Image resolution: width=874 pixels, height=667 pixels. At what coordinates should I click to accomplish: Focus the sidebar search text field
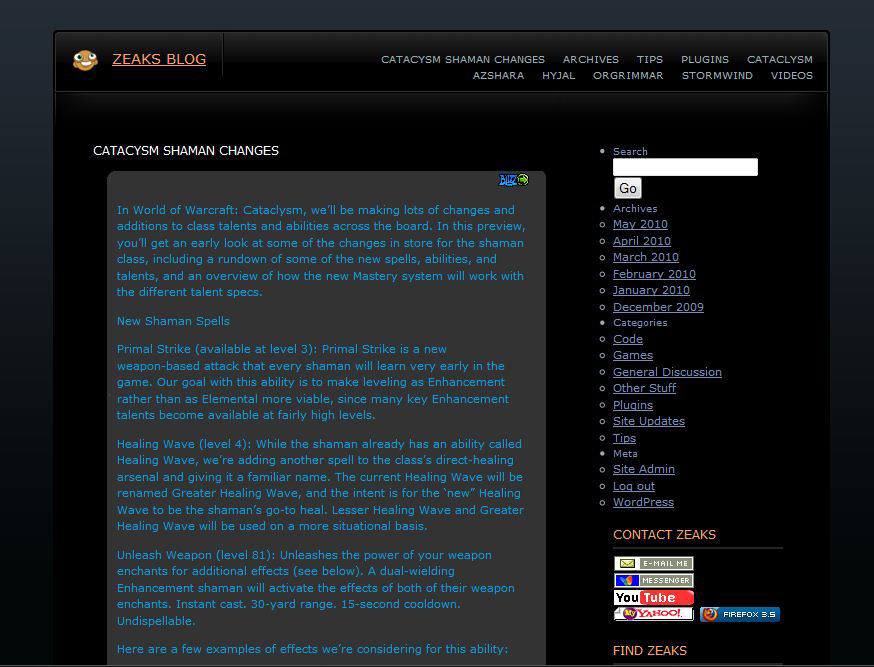[685, 167]
